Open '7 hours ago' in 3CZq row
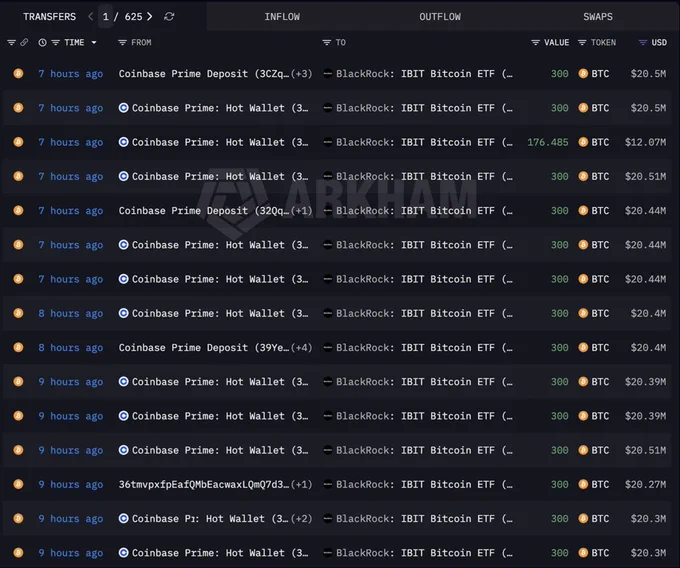 tap(71, 74)
